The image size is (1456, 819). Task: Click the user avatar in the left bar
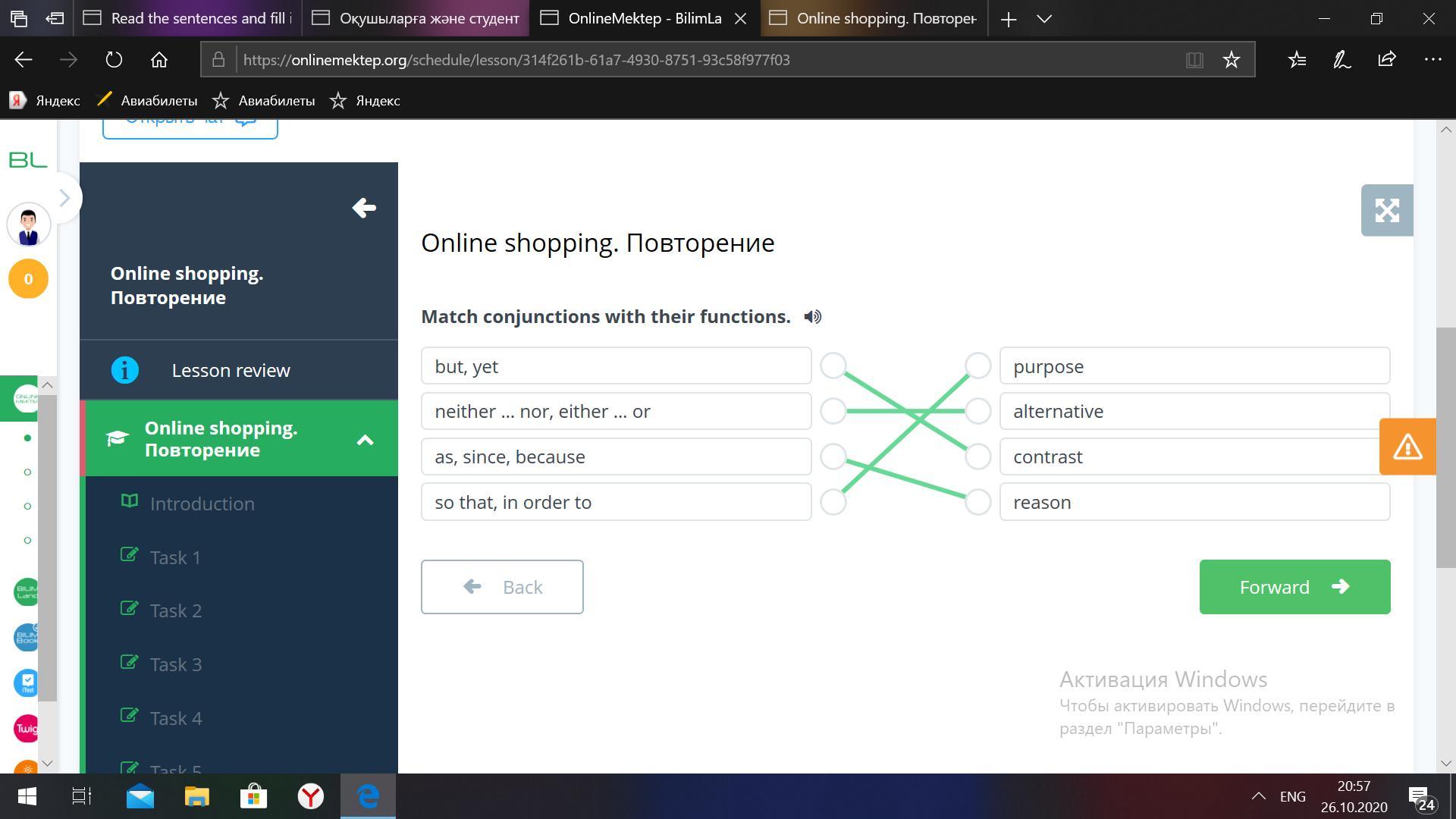29,226
